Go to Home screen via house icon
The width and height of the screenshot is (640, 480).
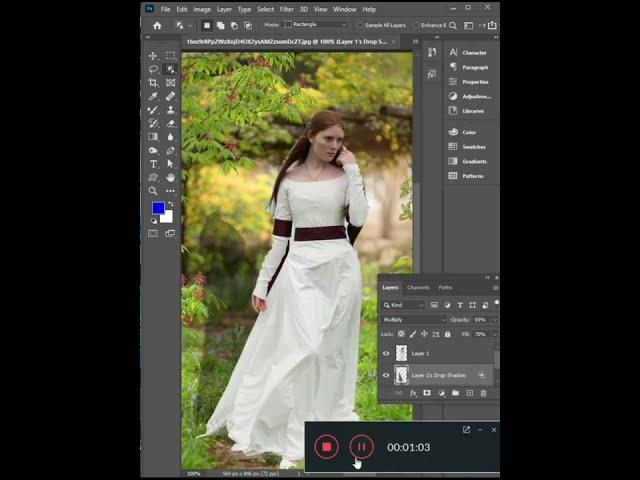[157, 26]
